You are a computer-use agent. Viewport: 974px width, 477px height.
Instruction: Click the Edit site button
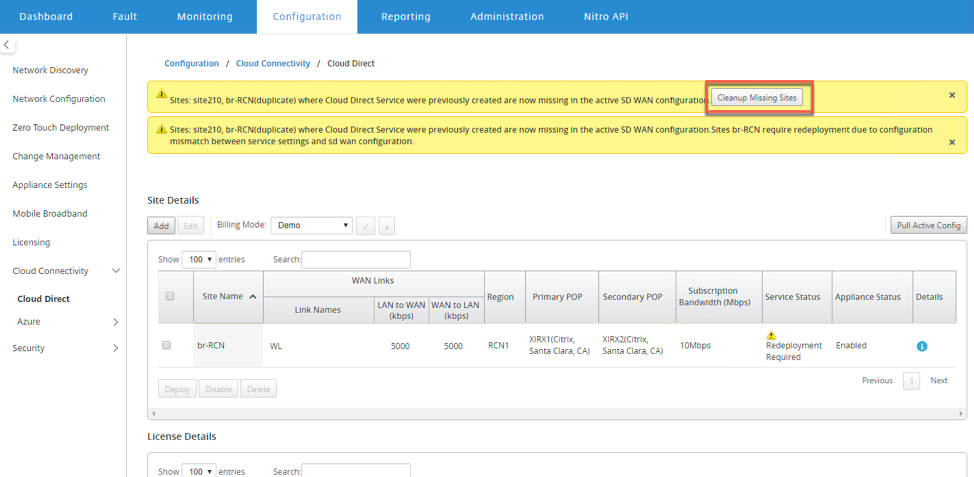pyautogui.click(x=190, y=226)
